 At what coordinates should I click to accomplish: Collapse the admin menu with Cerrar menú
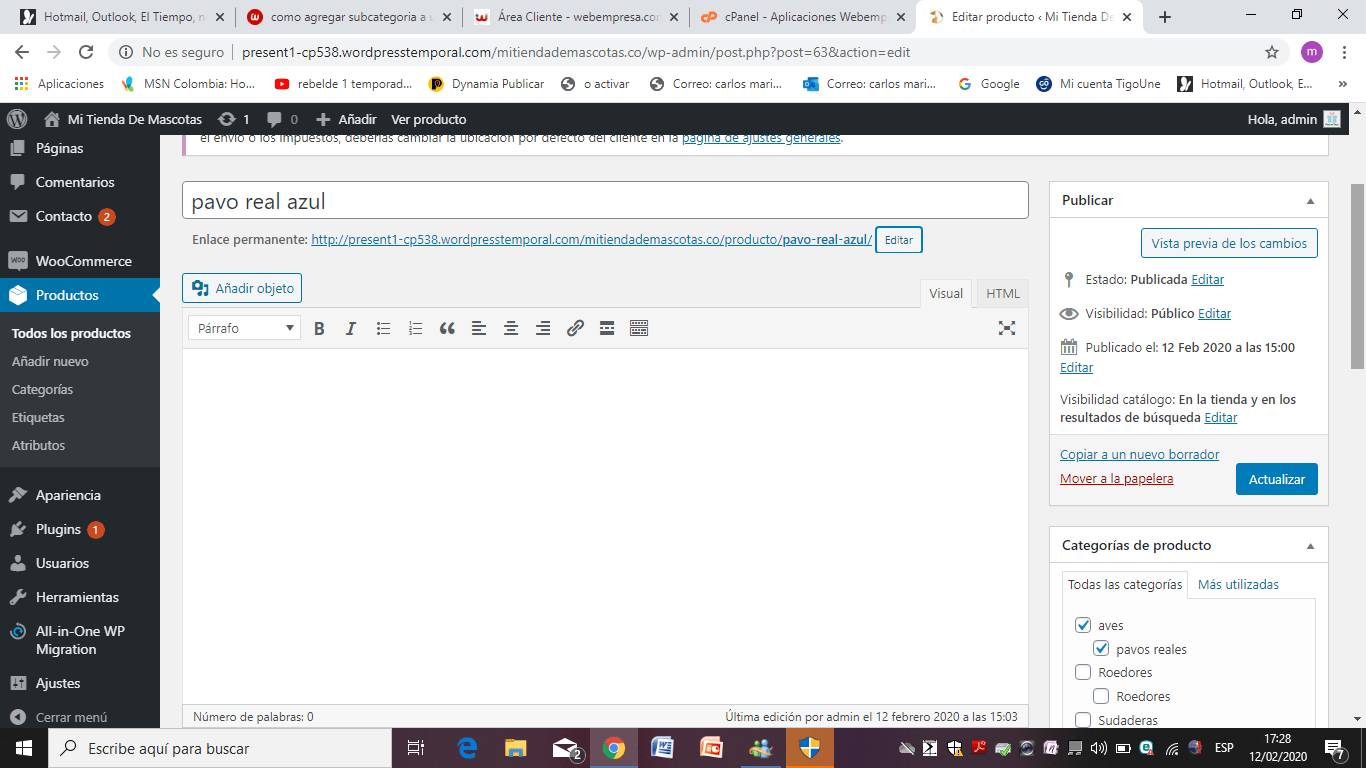click(58, 717)
